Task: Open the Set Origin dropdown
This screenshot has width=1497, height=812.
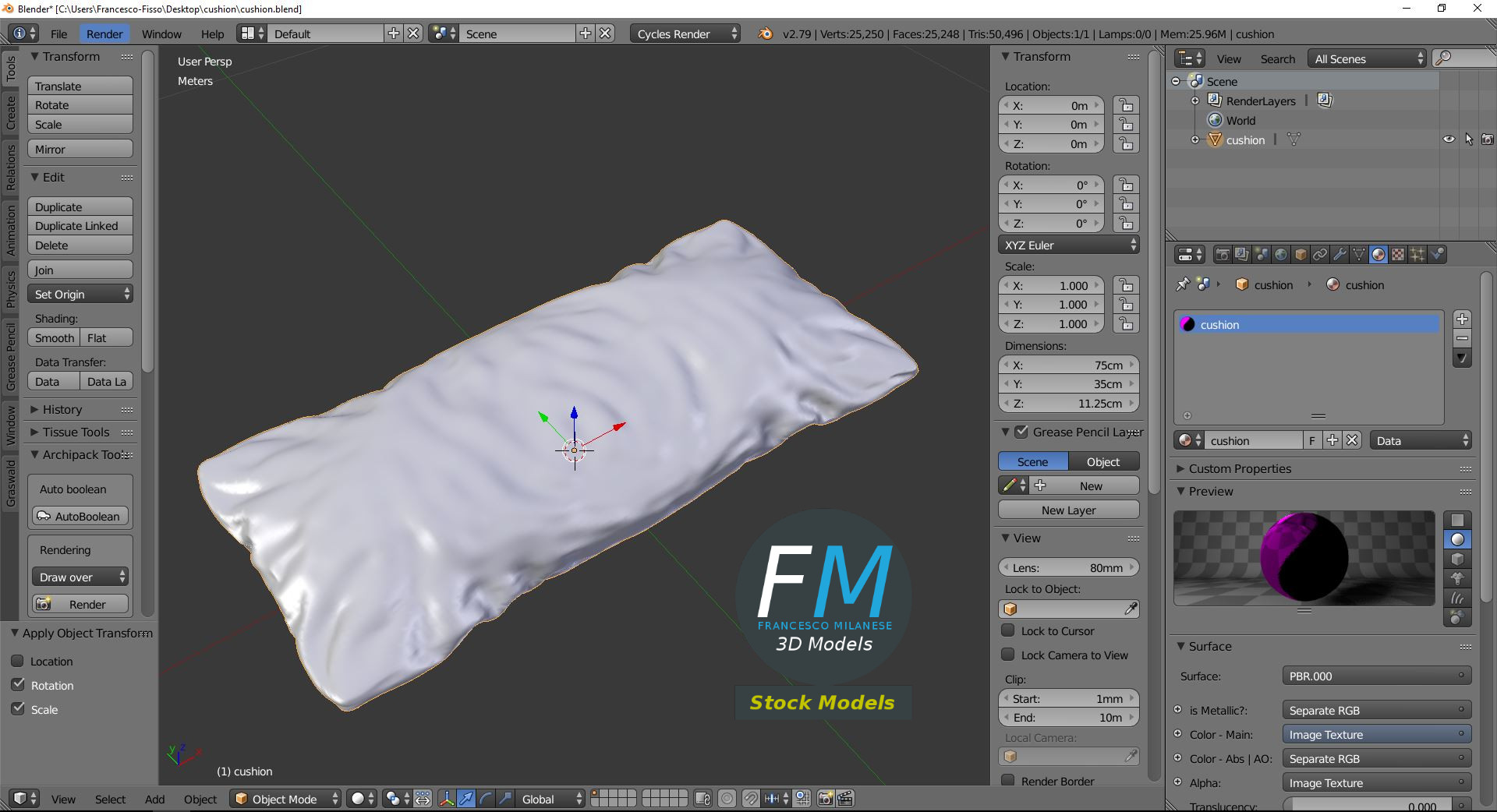Action: 80,294
